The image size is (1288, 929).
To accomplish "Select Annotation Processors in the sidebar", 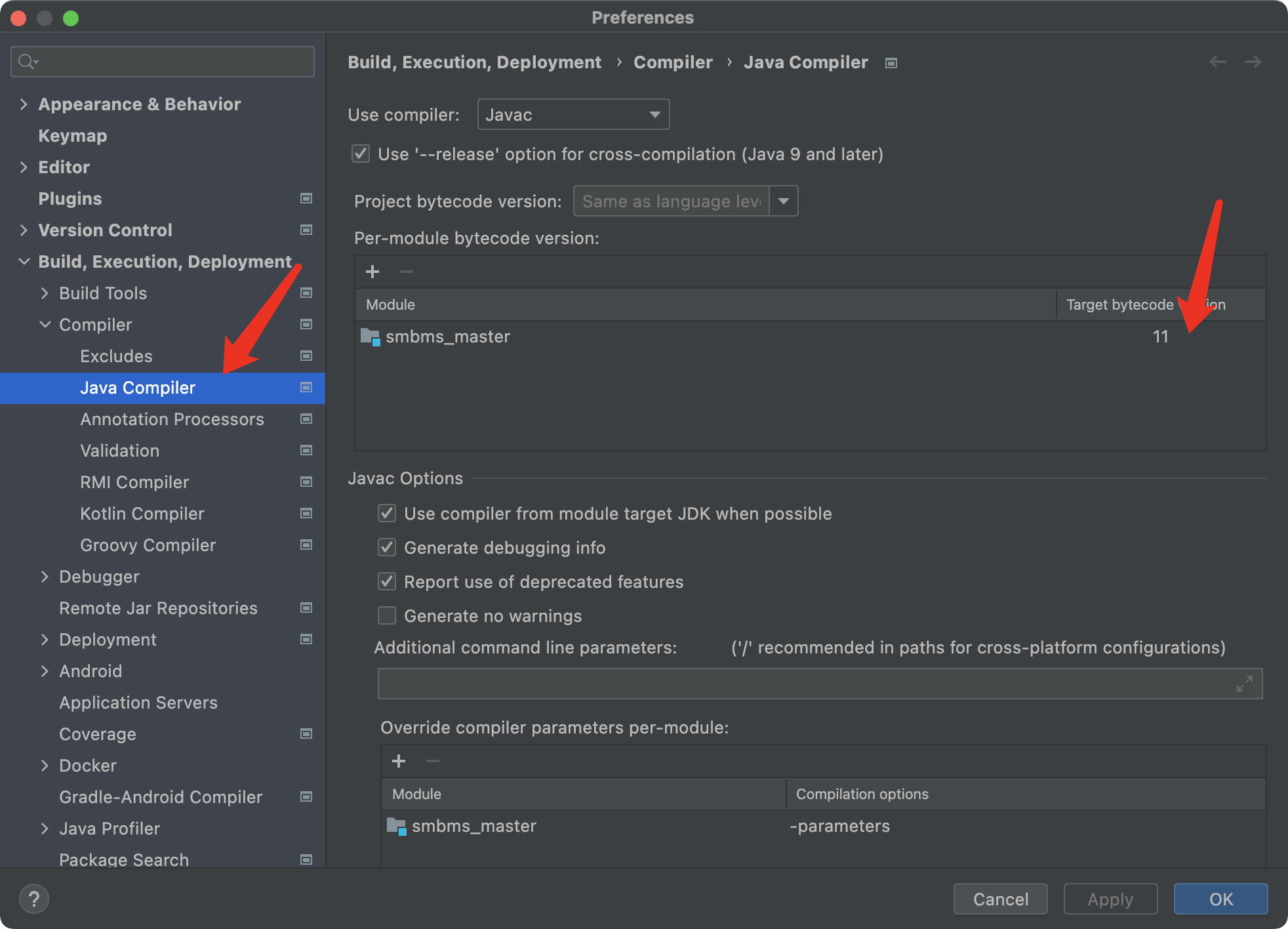I will (172, 419).
